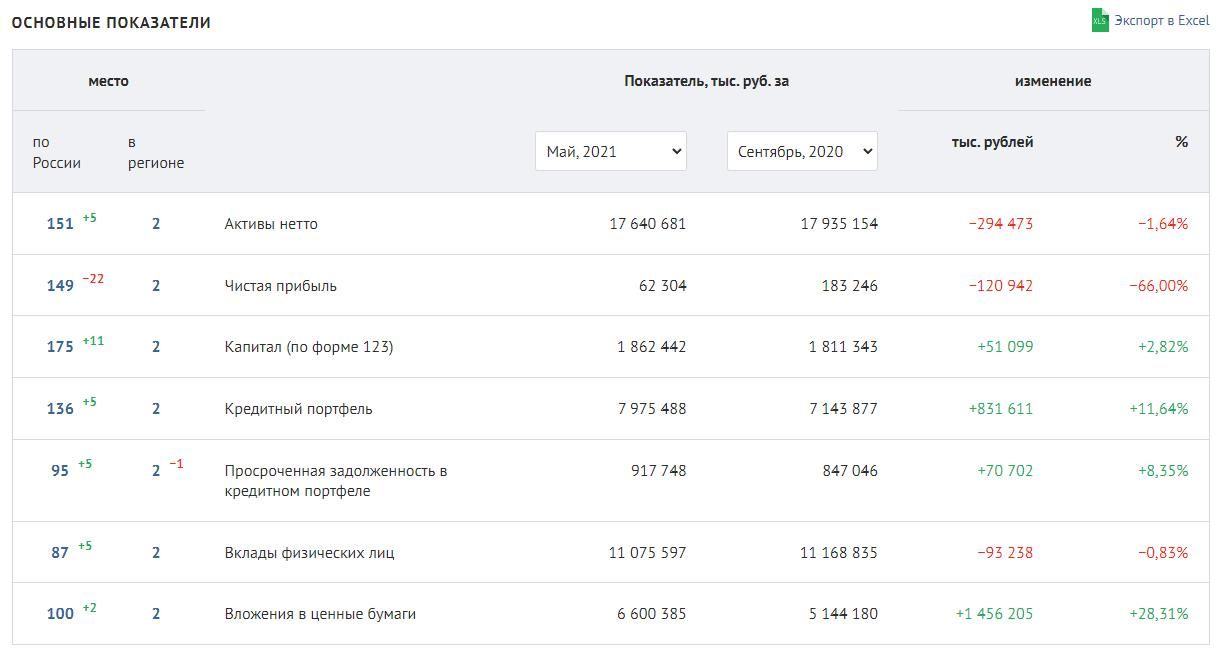This screenshot has height=652, width=1220.
Task: Click the 5 144 180 securities value
Action: coord(843,614)
